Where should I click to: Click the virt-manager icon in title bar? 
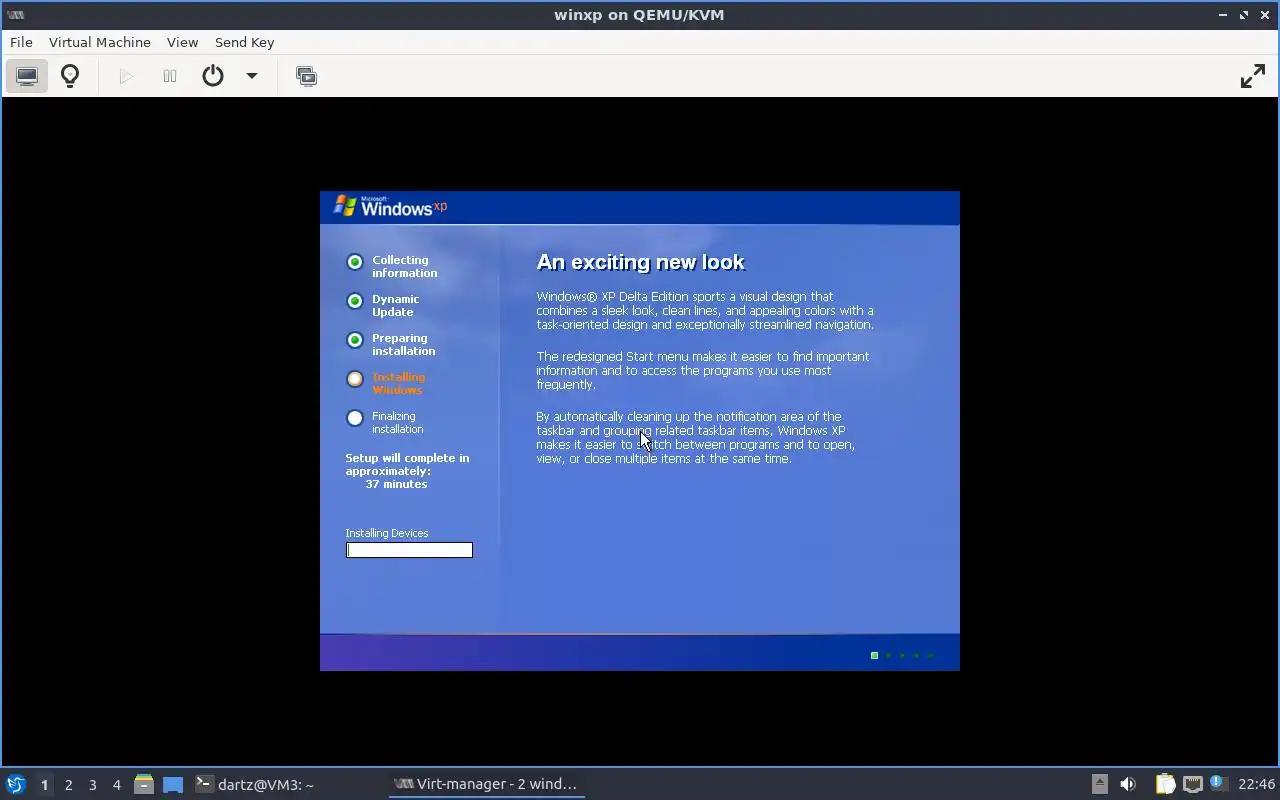(x=15, y=14)
